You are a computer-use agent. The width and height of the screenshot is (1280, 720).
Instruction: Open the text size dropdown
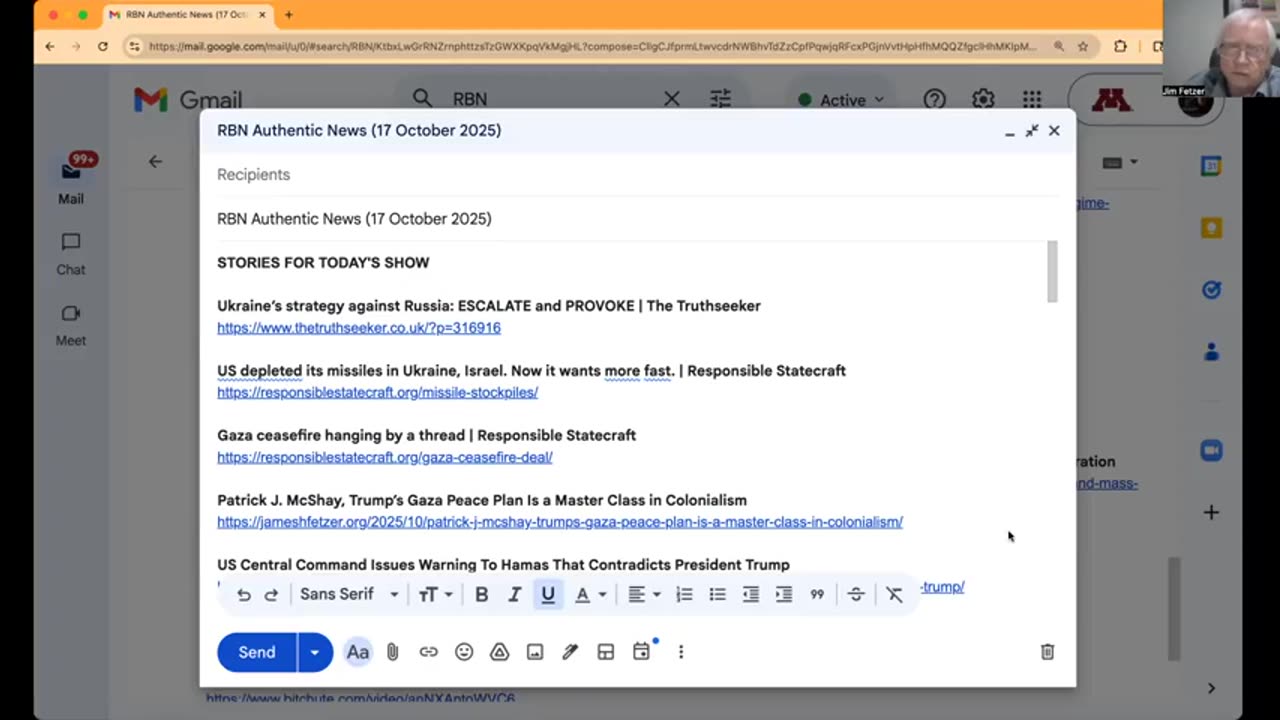(x=435, y=595)
